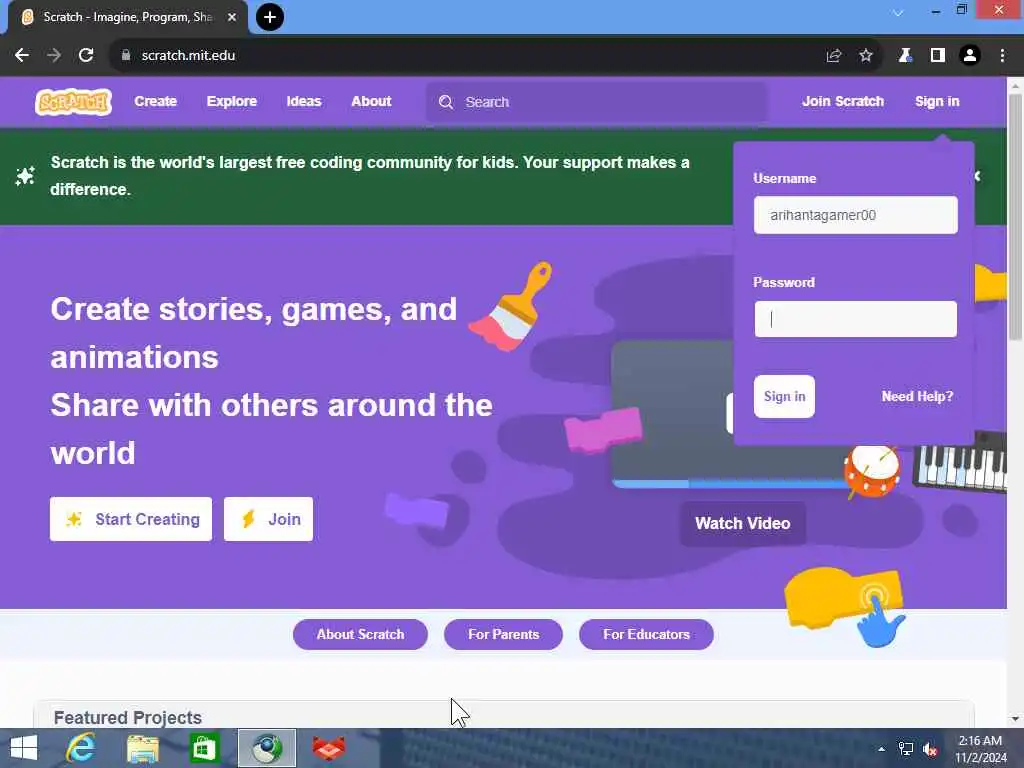Click the tab search chevron in title bar

click(898, 12)
